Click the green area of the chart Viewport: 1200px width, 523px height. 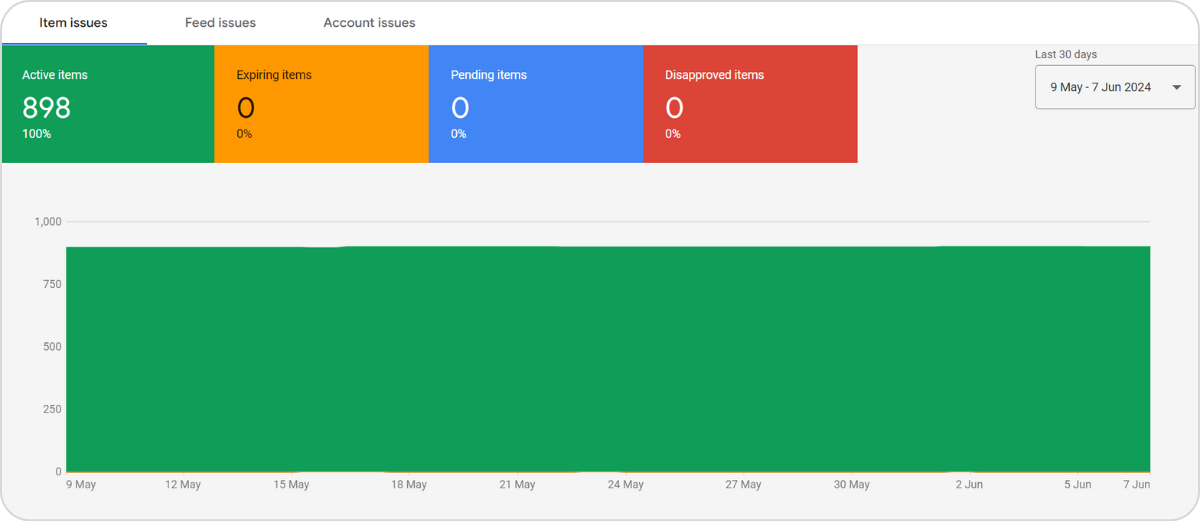tap(608, 358)
